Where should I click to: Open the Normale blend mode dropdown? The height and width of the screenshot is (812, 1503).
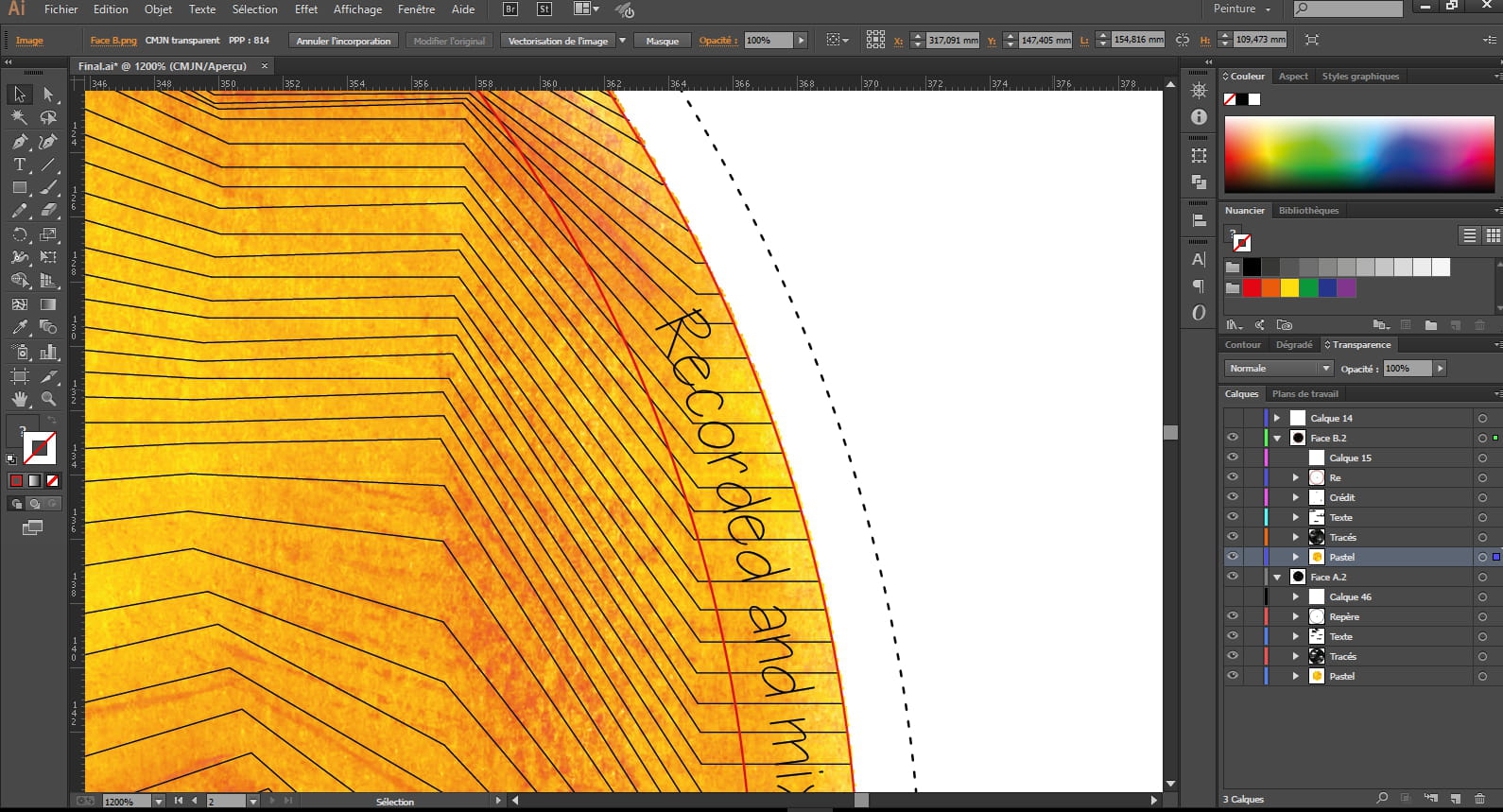(x=1279, y=369)
